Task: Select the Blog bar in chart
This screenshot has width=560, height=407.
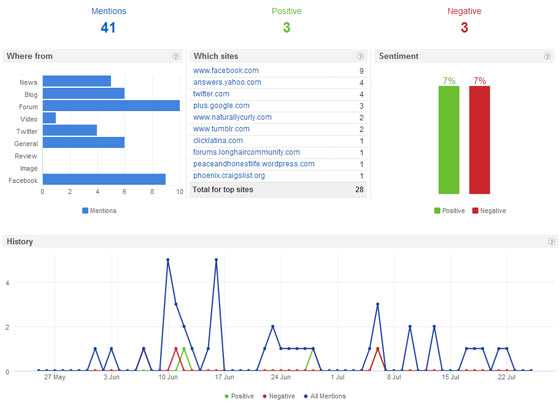Action: pos(84,94)
